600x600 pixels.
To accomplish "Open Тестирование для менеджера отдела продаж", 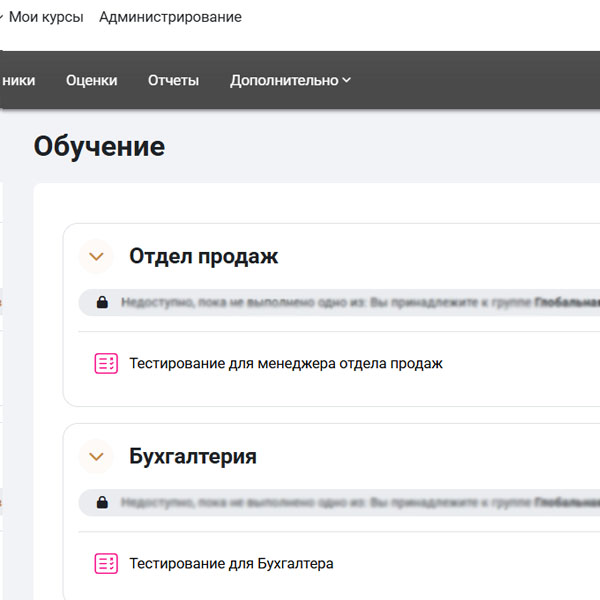I will [x=286, y=364].
